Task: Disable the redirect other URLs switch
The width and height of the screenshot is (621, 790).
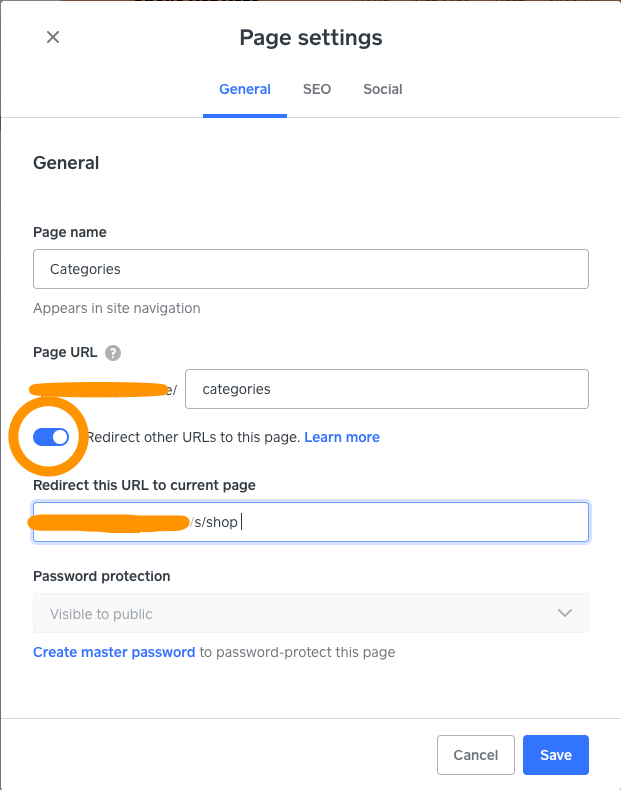Action: point(51,437)
